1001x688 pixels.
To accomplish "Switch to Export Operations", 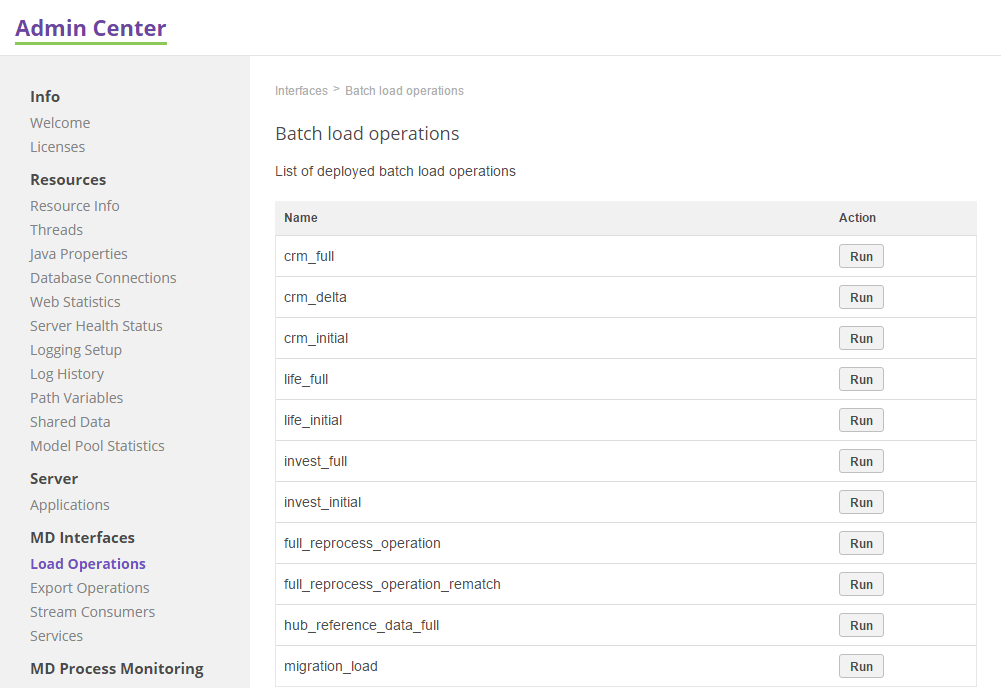I will (x=89, y=587).
